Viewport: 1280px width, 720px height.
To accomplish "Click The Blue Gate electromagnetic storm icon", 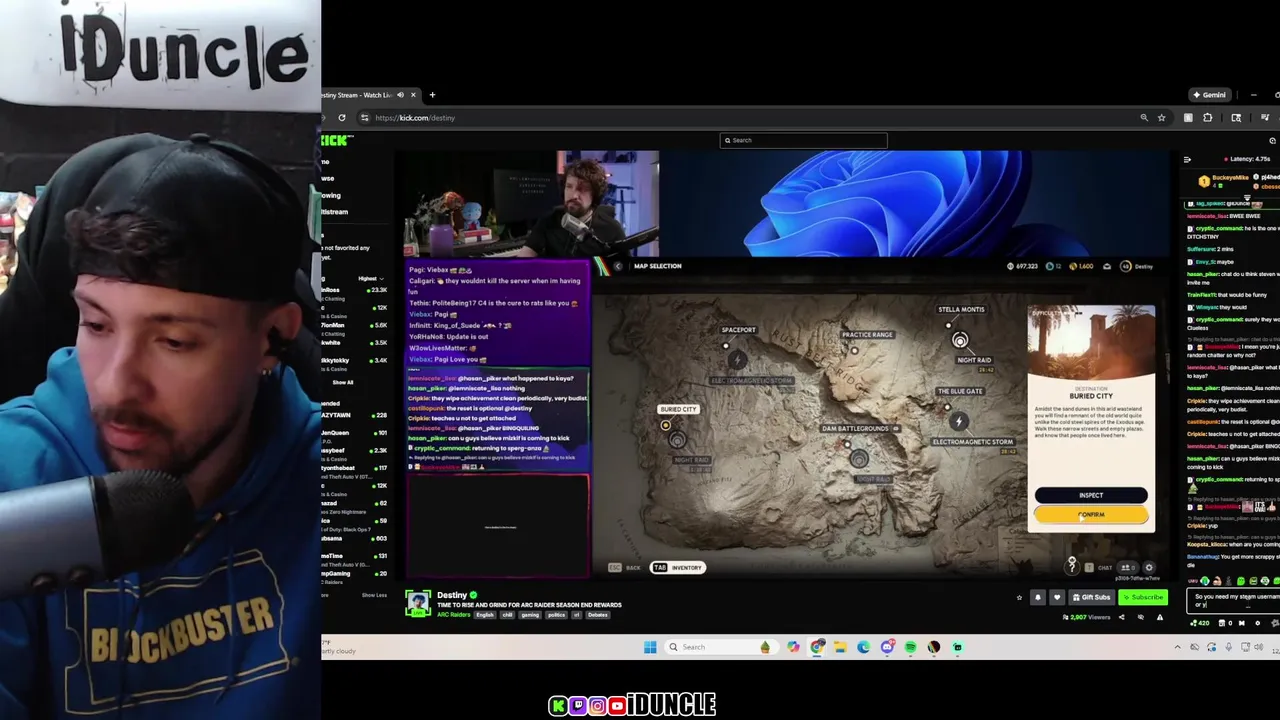I will point(959,422).
